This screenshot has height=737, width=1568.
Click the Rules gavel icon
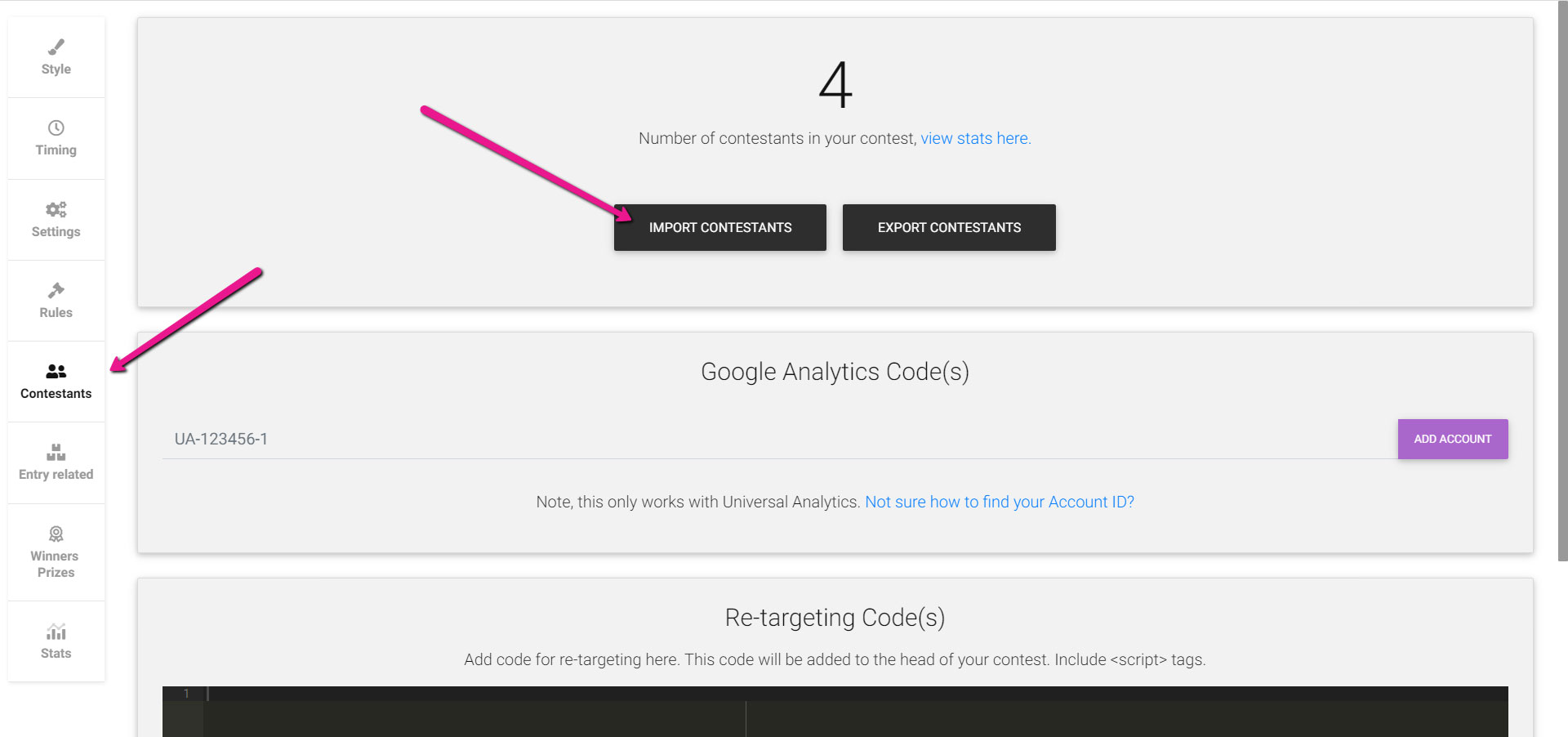[x=56, y=290]
